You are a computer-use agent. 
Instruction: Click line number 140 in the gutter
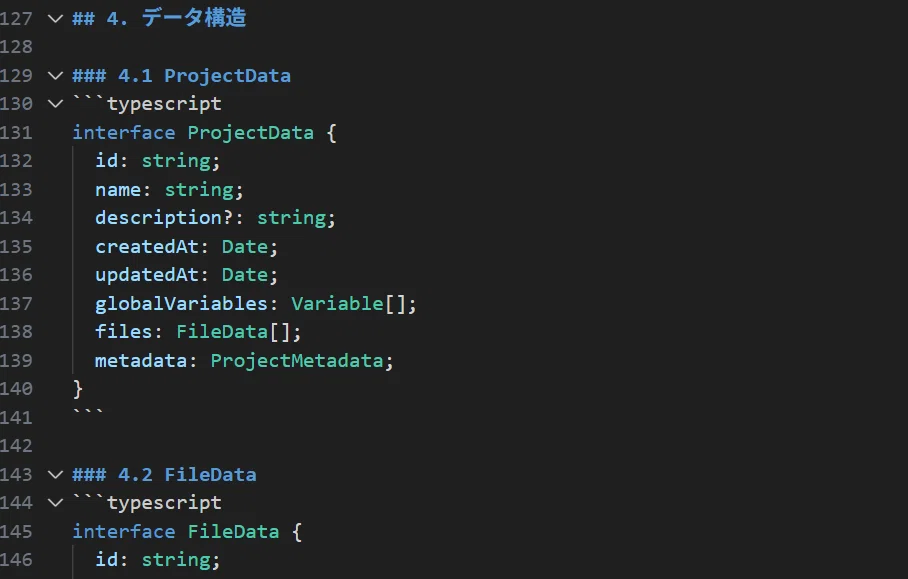pos(16,389)
